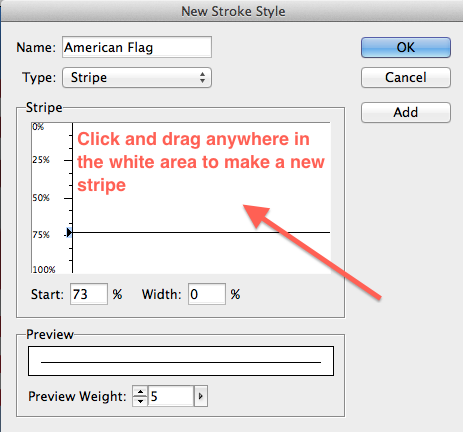463x432 pixels.
Task: Increase Preview Weight with the up arrow
Action: 140,392
